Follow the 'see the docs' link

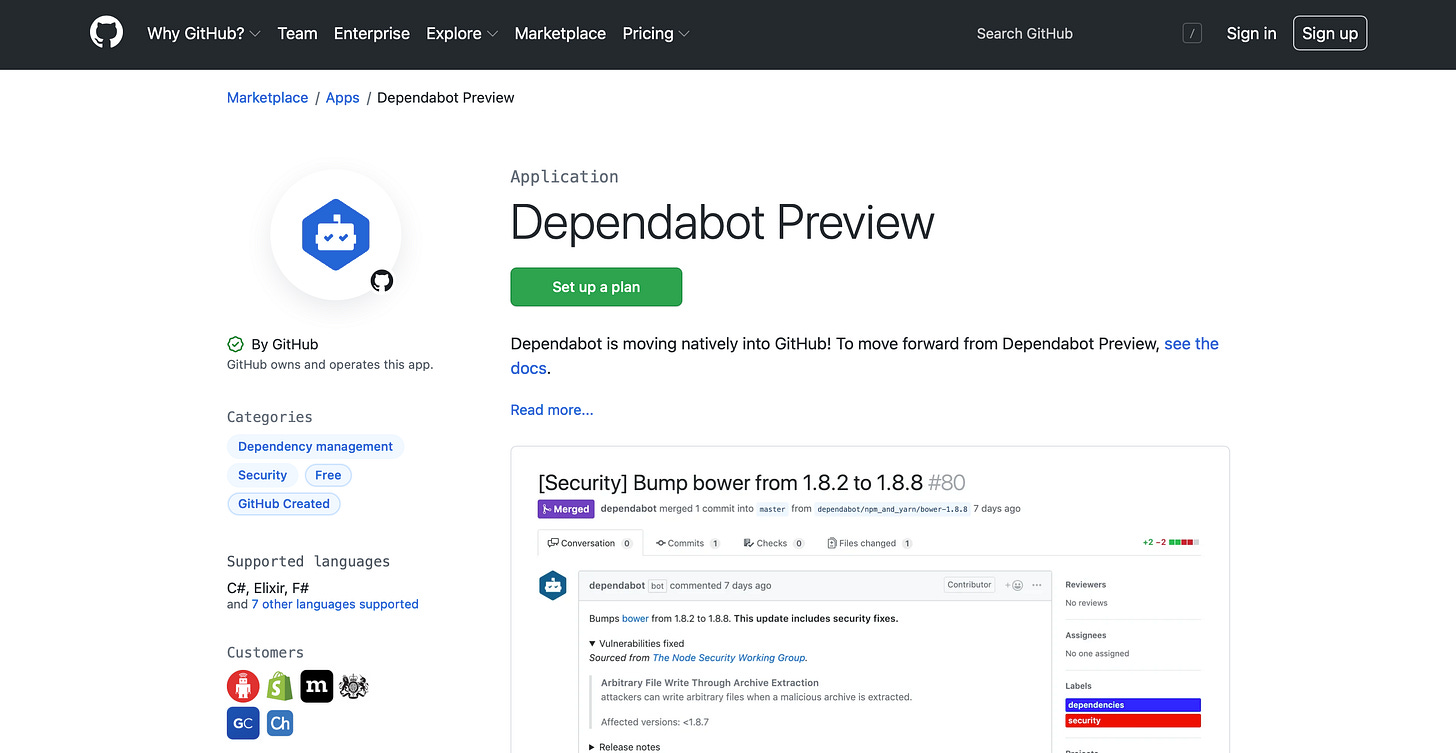pos(1191,344)
